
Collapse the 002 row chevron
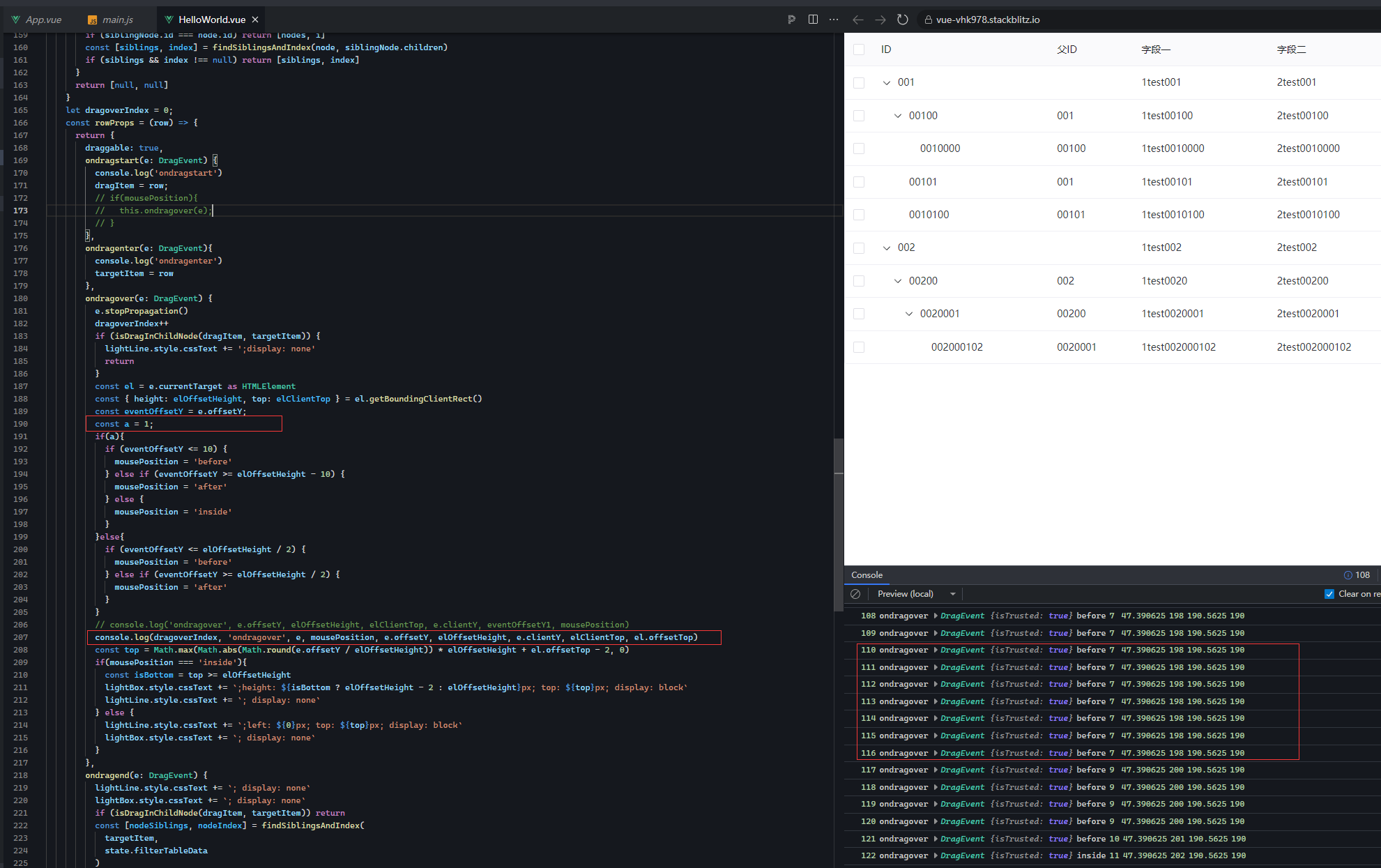tap(887, 248)
